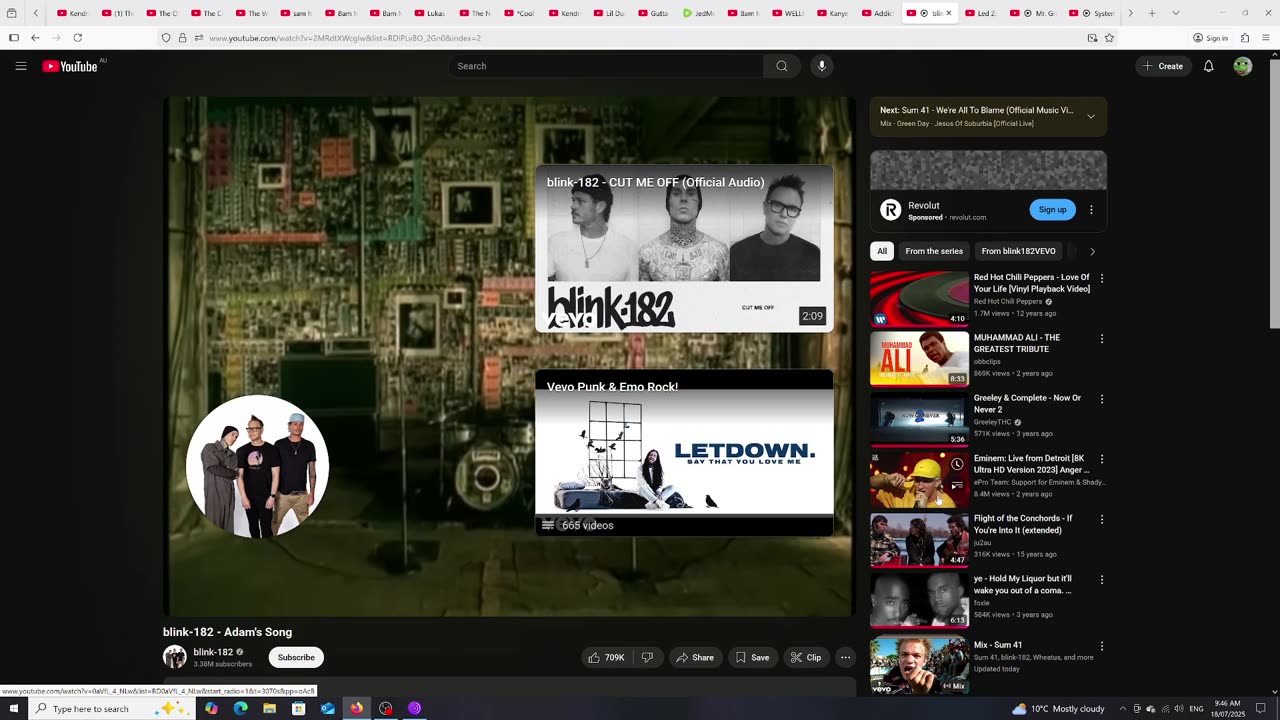
Task: Open options for Red Hot Chili Peppers video
Action: tap(1102, 278)
